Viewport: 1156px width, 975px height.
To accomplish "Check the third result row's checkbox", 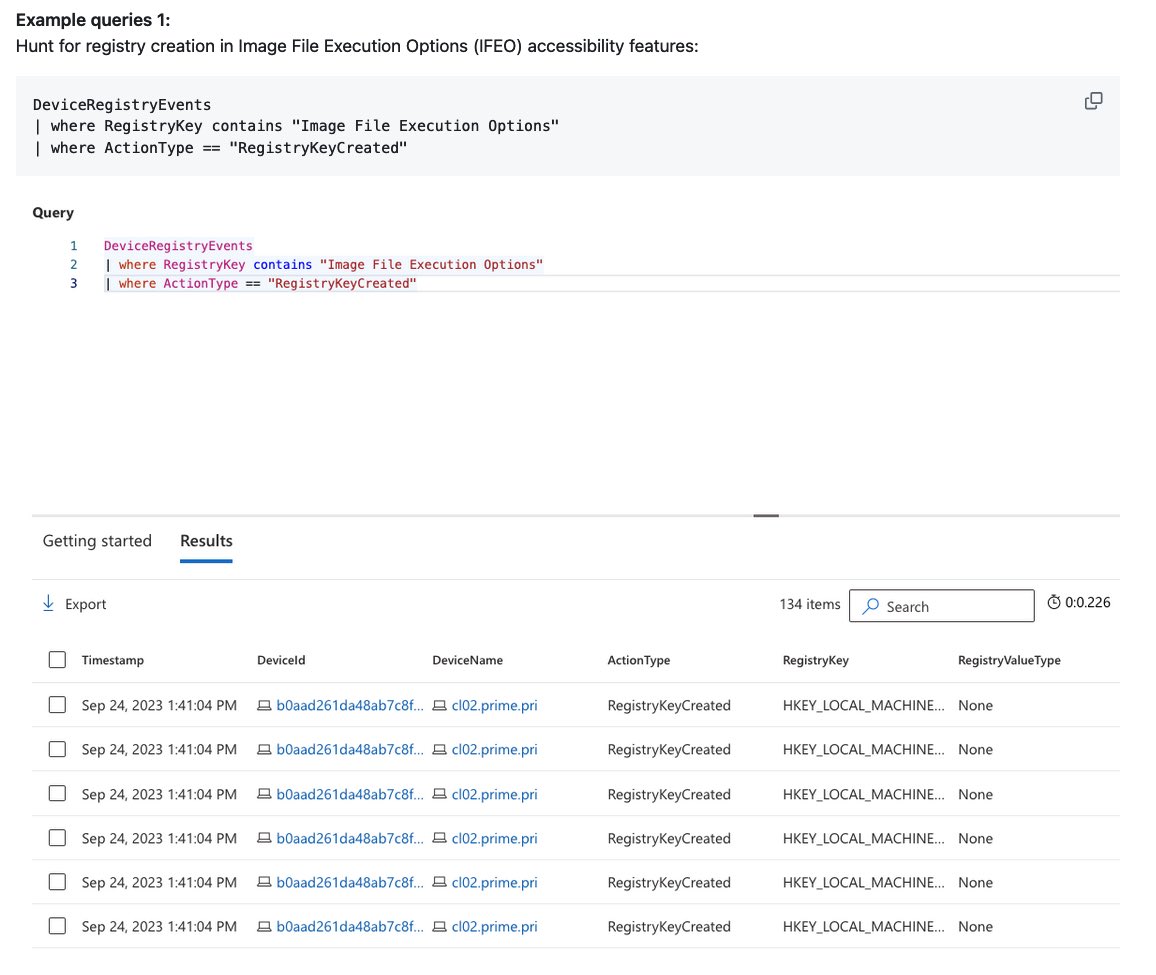I will tap(58, 794).
